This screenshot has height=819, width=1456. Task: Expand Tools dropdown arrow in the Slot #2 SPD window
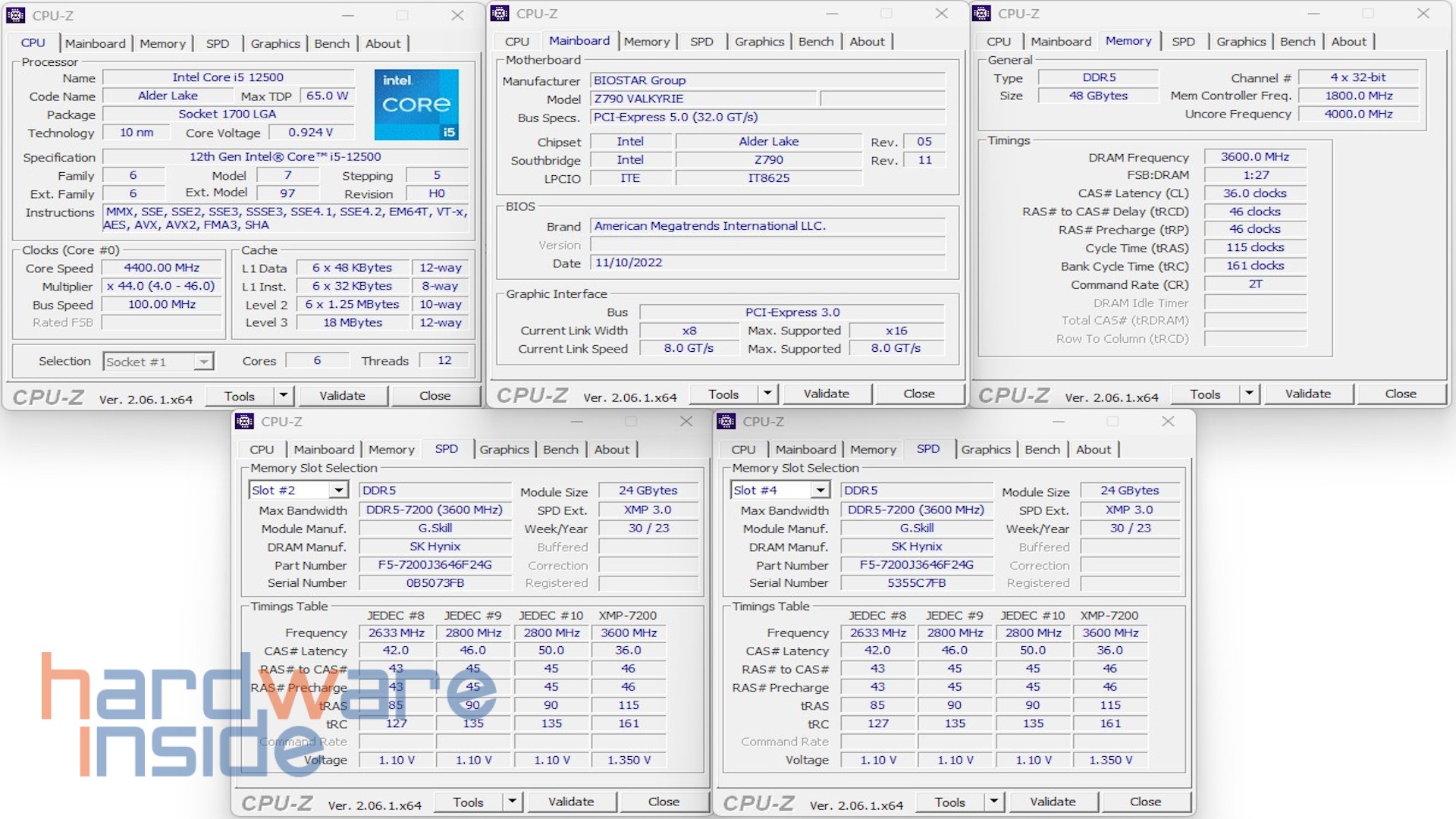512,802
